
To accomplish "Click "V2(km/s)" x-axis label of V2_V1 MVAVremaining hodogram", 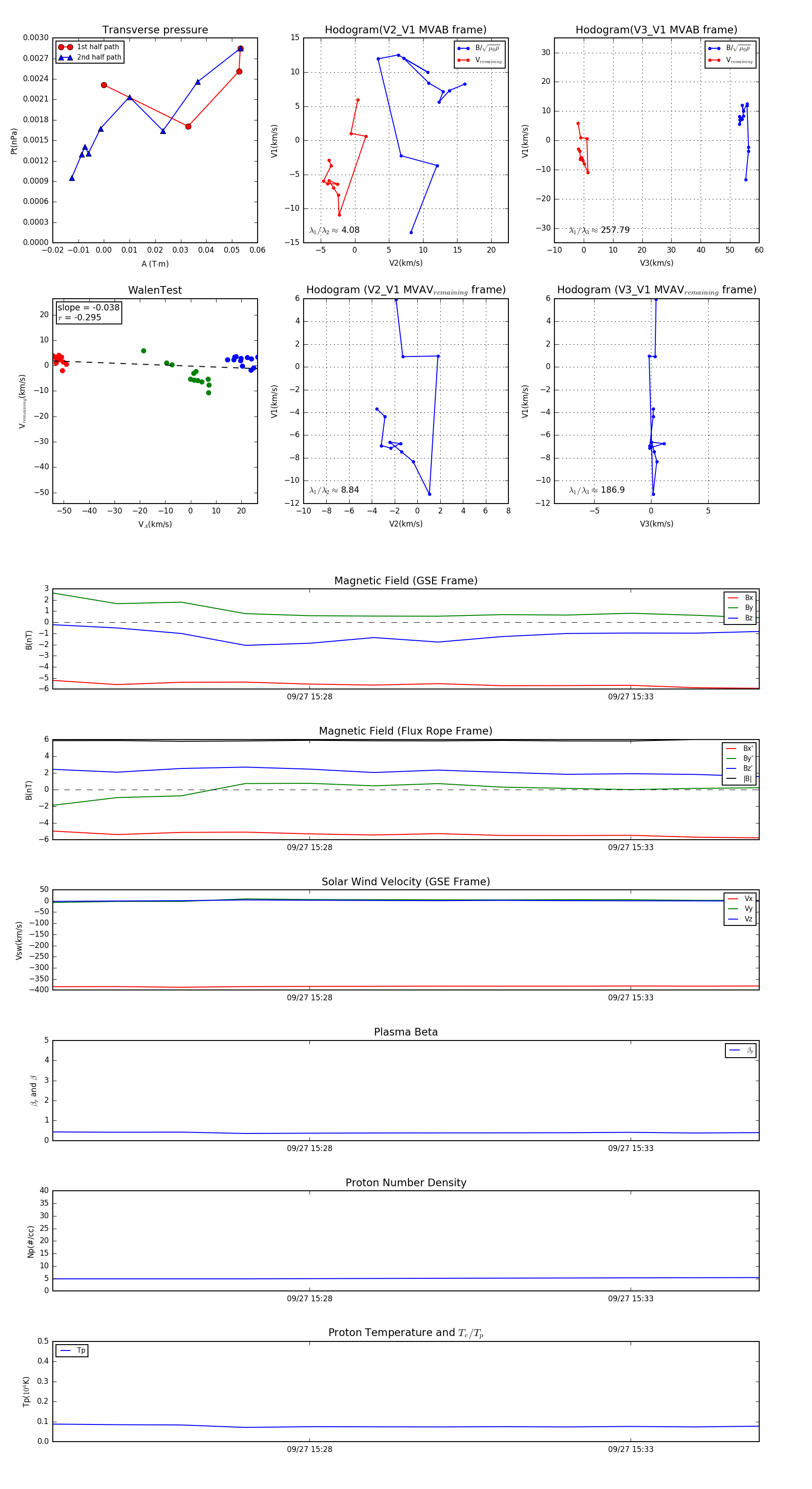I will [406, 524].
